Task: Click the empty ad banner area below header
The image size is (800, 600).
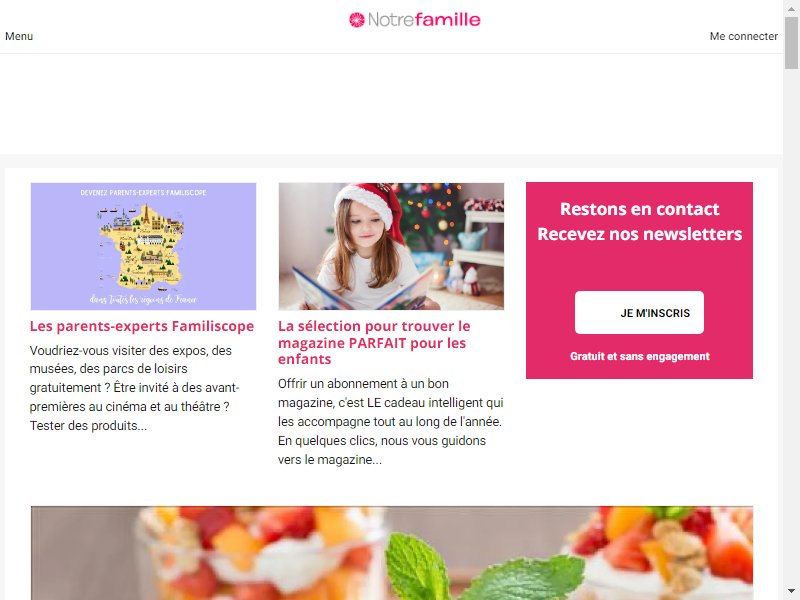Action: click(391, 104)
